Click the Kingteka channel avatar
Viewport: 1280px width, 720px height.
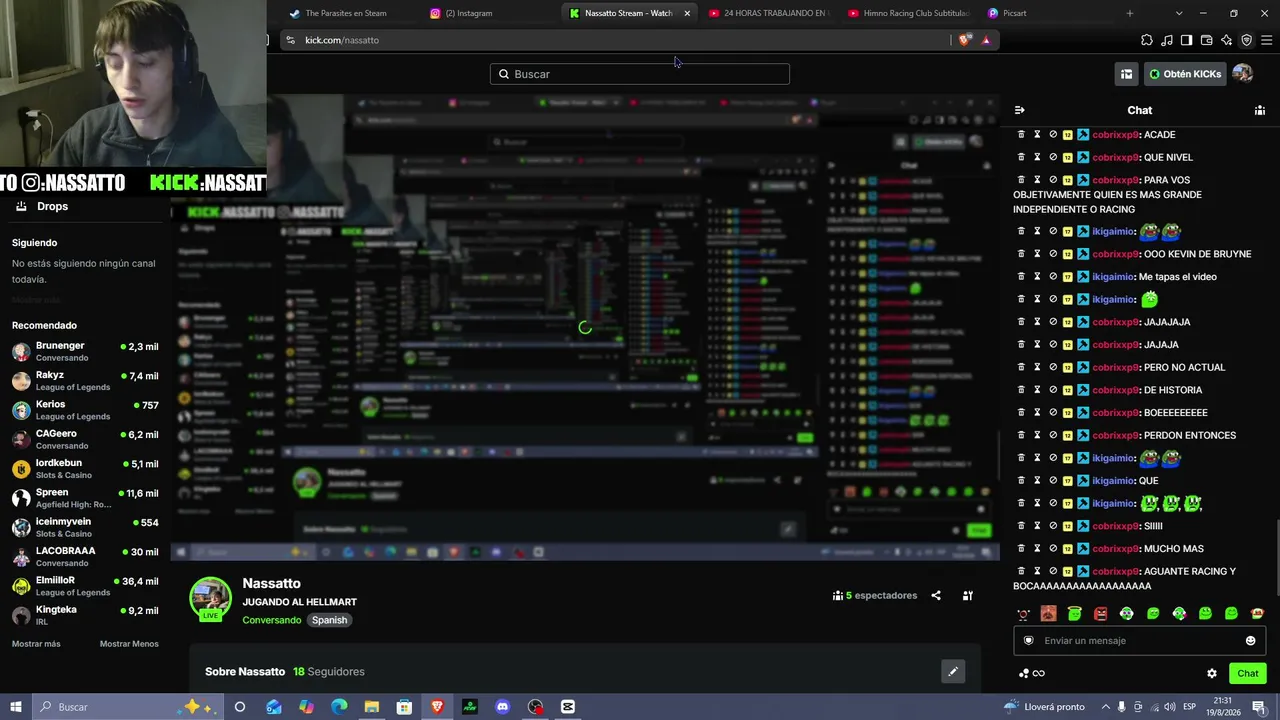click(21, 615)
